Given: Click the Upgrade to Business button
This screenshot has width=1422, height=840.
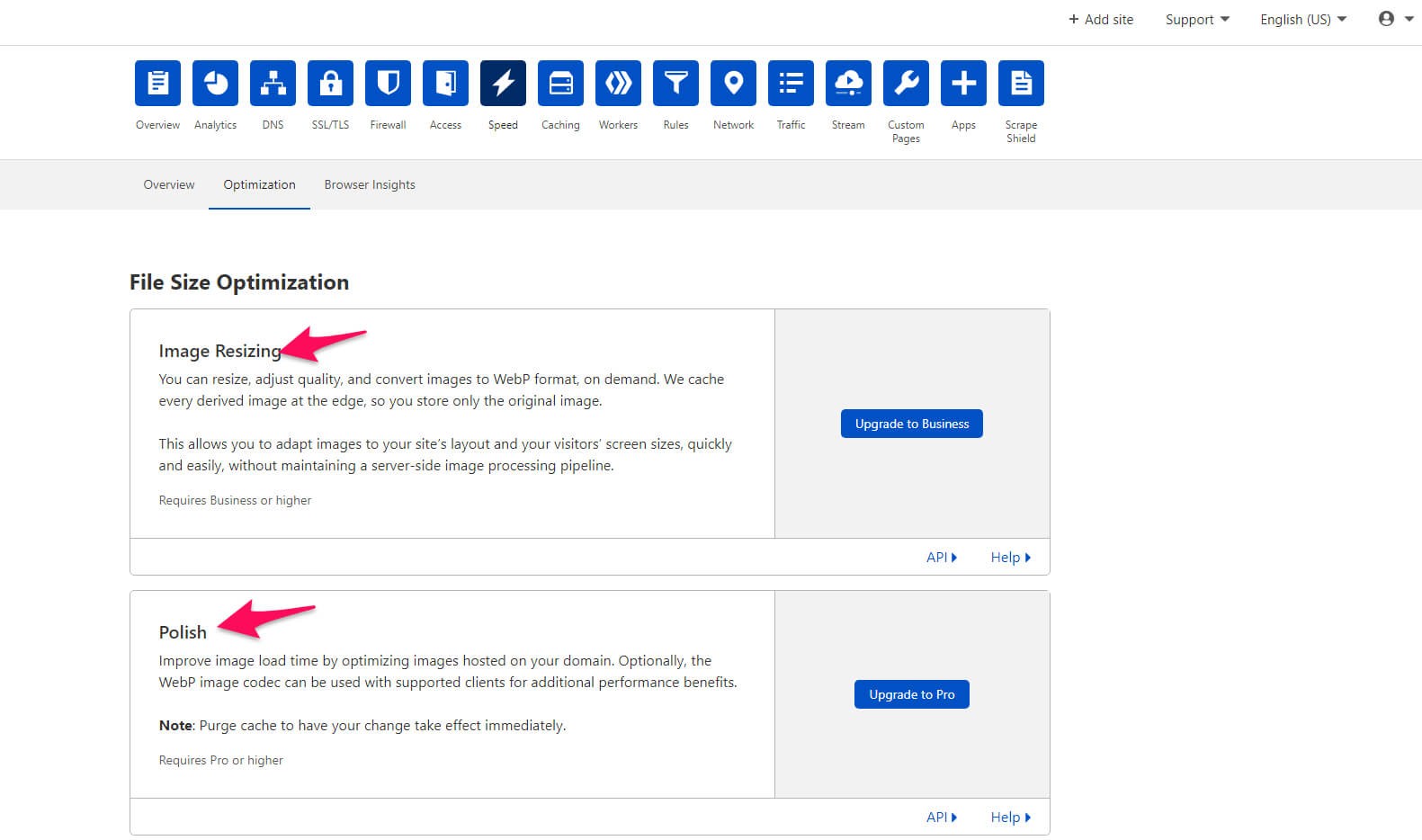Looking at the screenshot, I should click(912, 424).
